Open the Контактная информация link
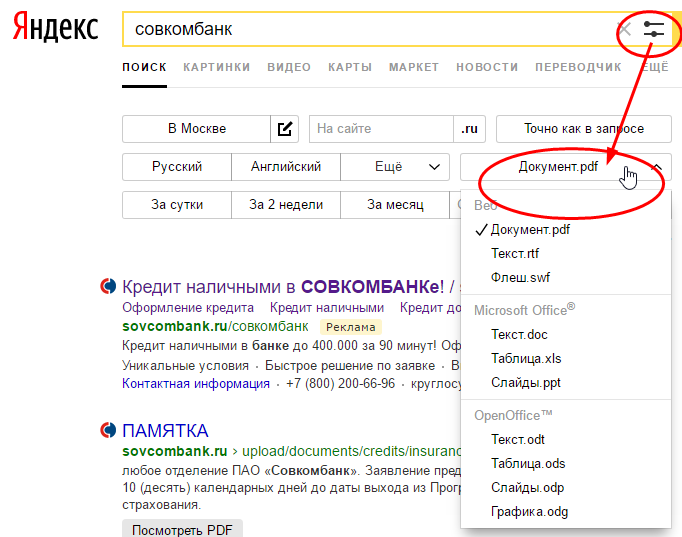 coord(196,384)
